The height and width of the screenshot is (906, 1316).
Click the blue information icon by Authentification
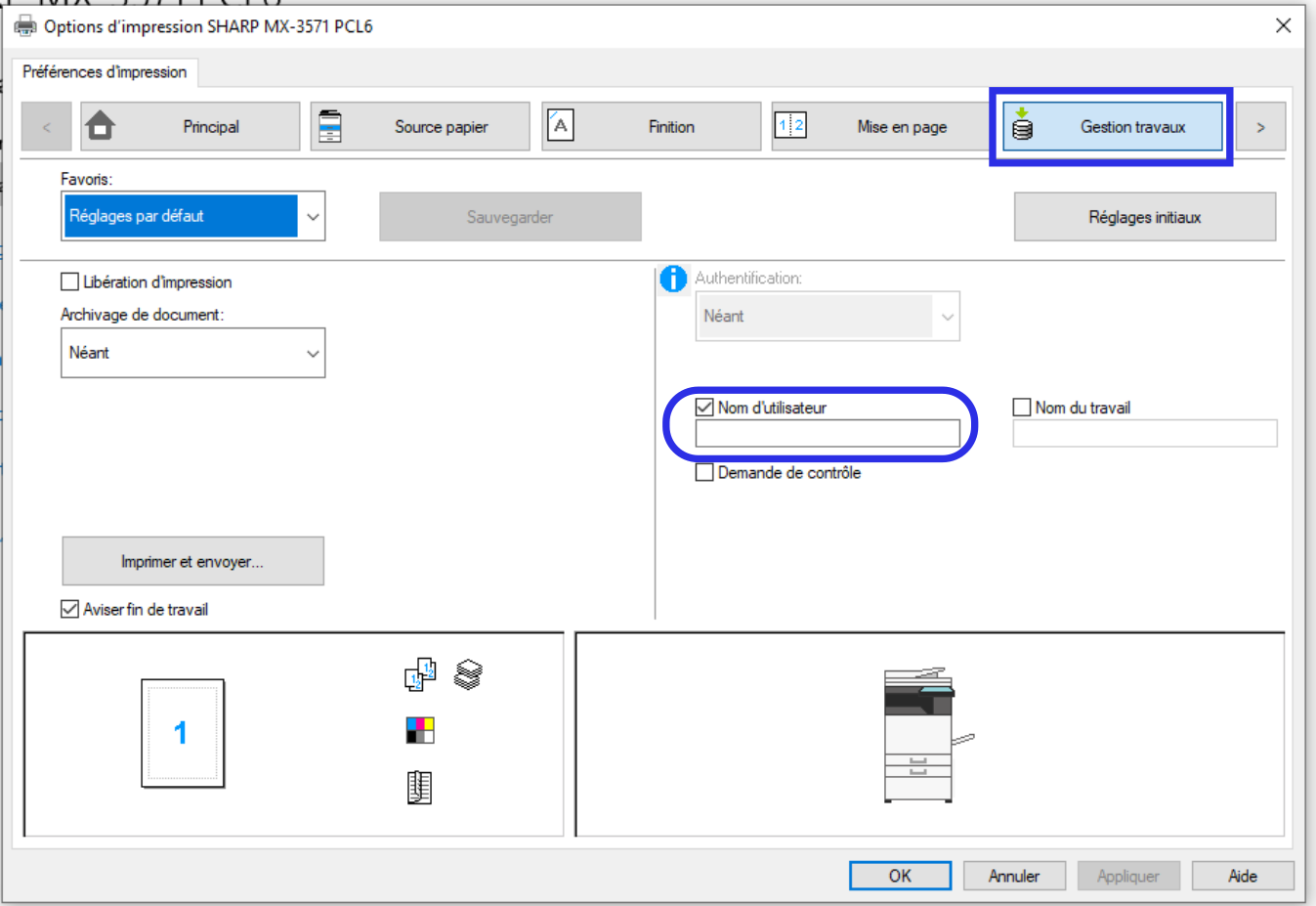point(673,279)
